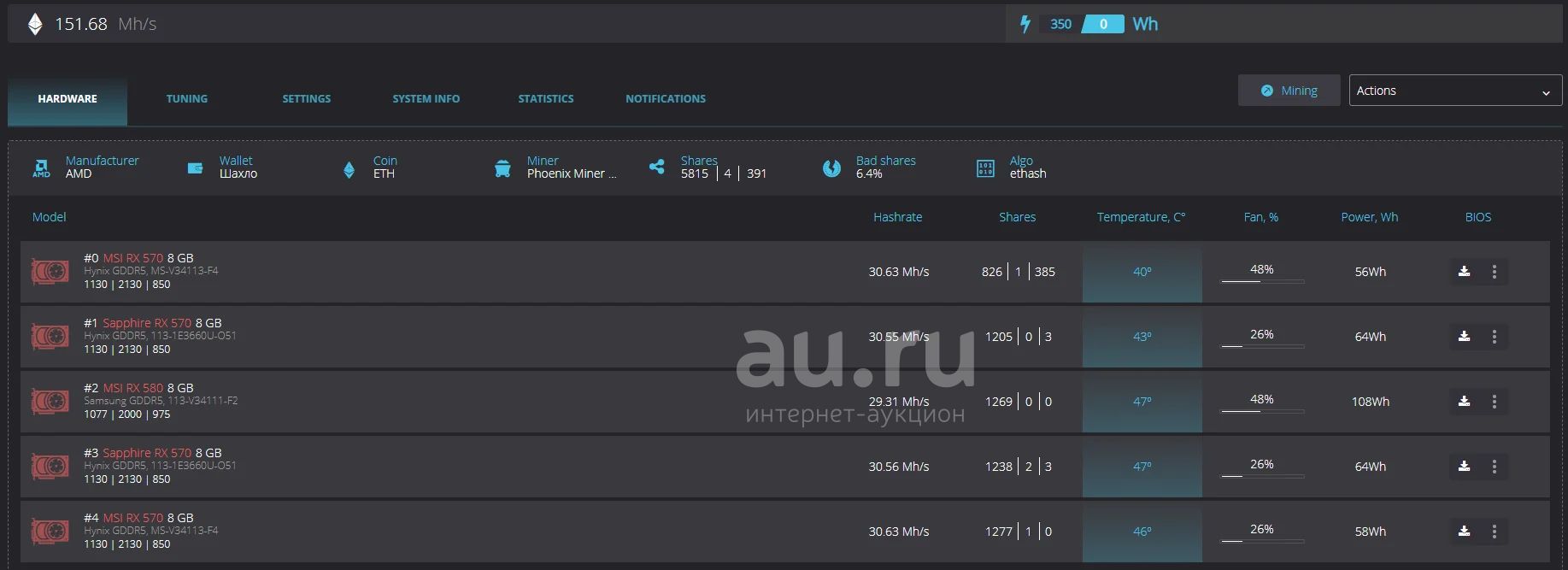The height and width of the screenshot is (570, 1568).
Task: Click the Algo binary icon
Action: click(985, 168)
